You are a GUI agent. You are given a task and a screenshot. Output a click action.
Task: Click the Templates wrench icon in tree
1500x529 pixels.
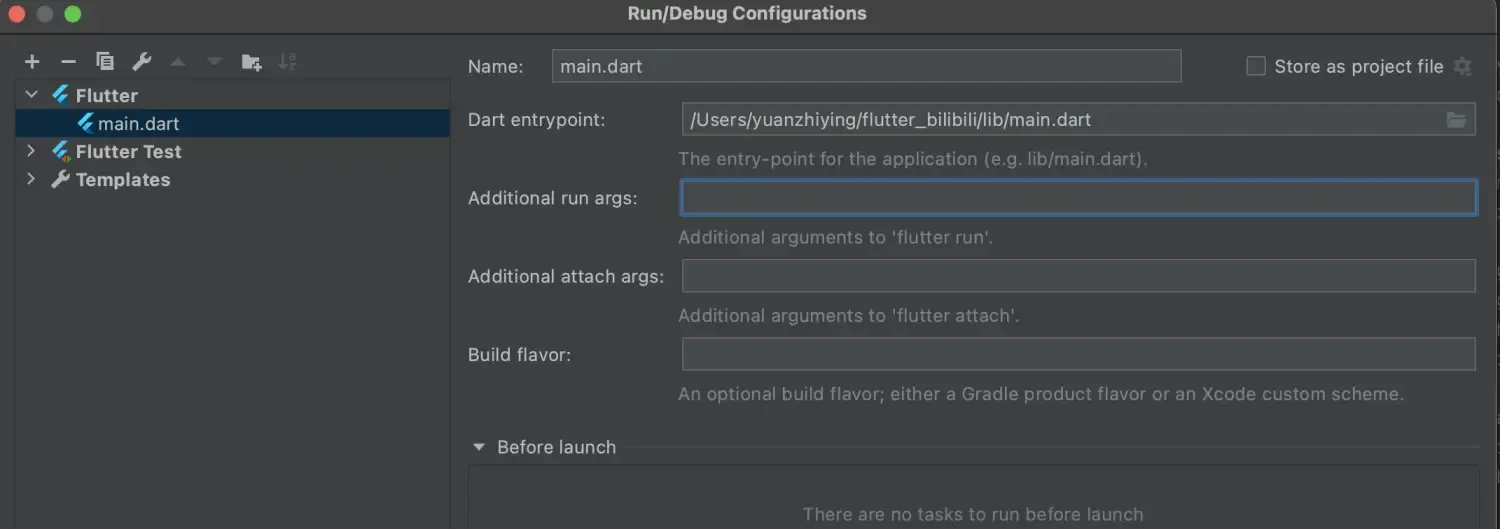pyautogui.click(x=61, y=180)
